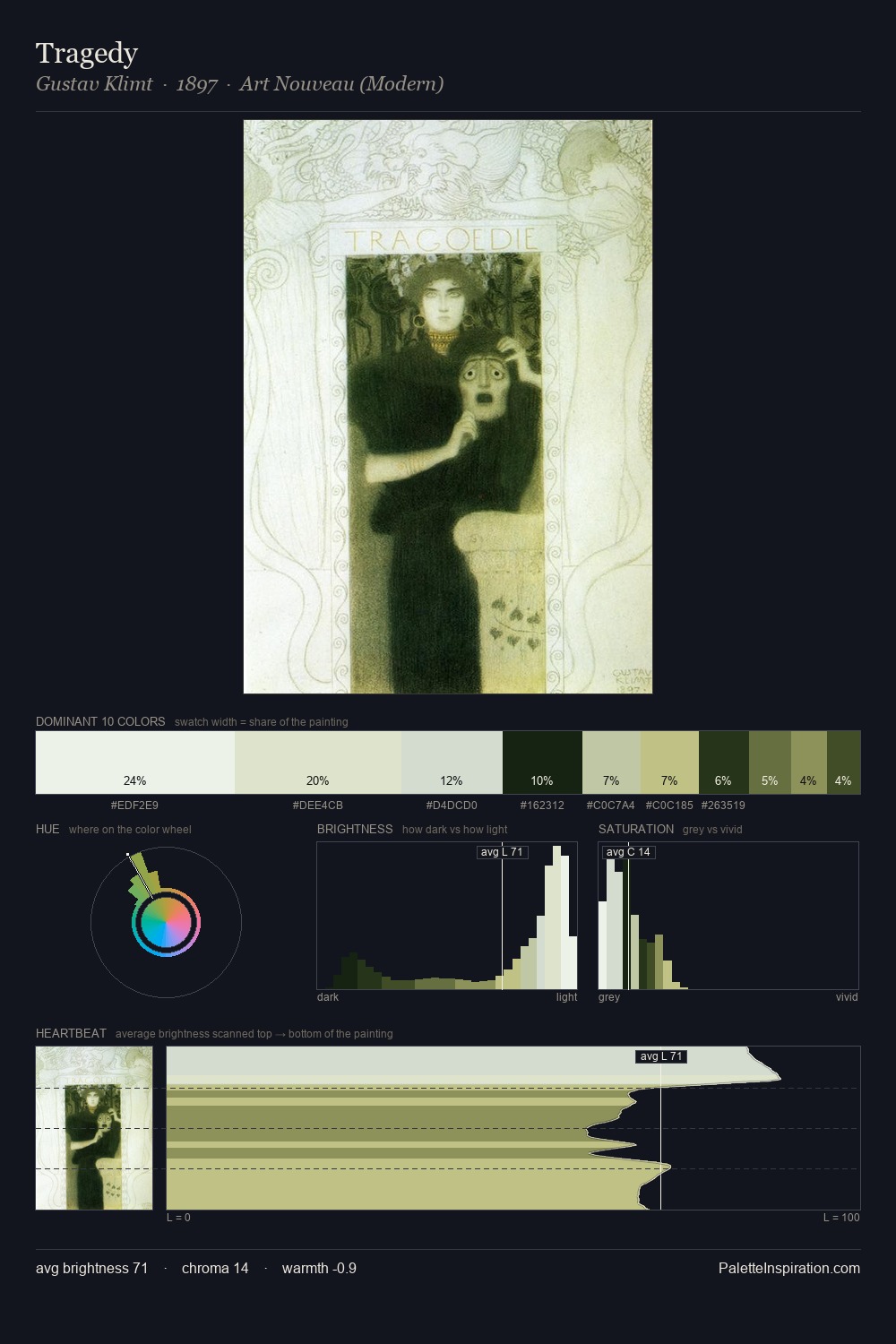Select the 10% dark swatch #162312
This screenshot has height=1344, width=896.
(x=542, y=762)
